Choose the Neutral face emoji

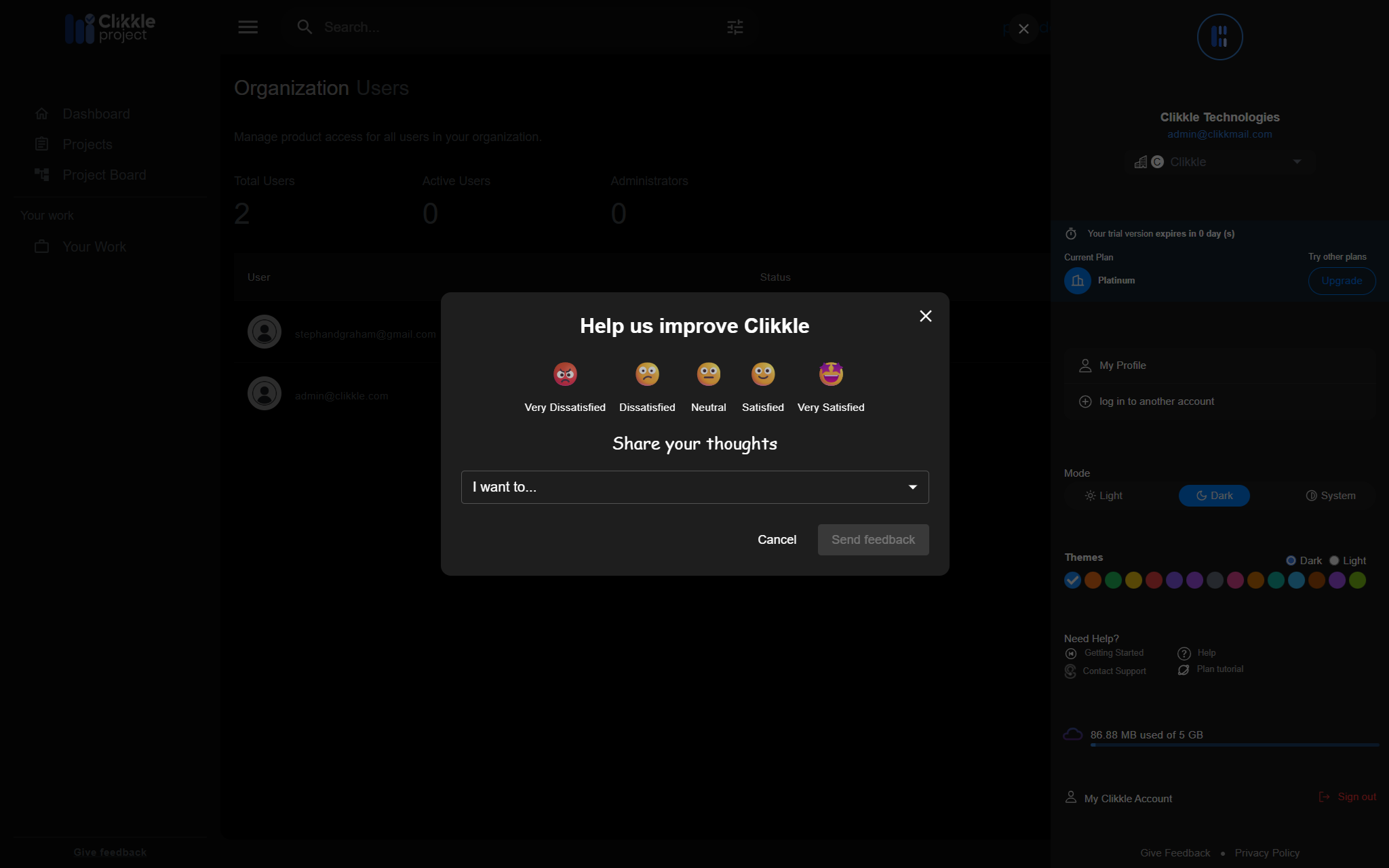[x=708, y=374]
